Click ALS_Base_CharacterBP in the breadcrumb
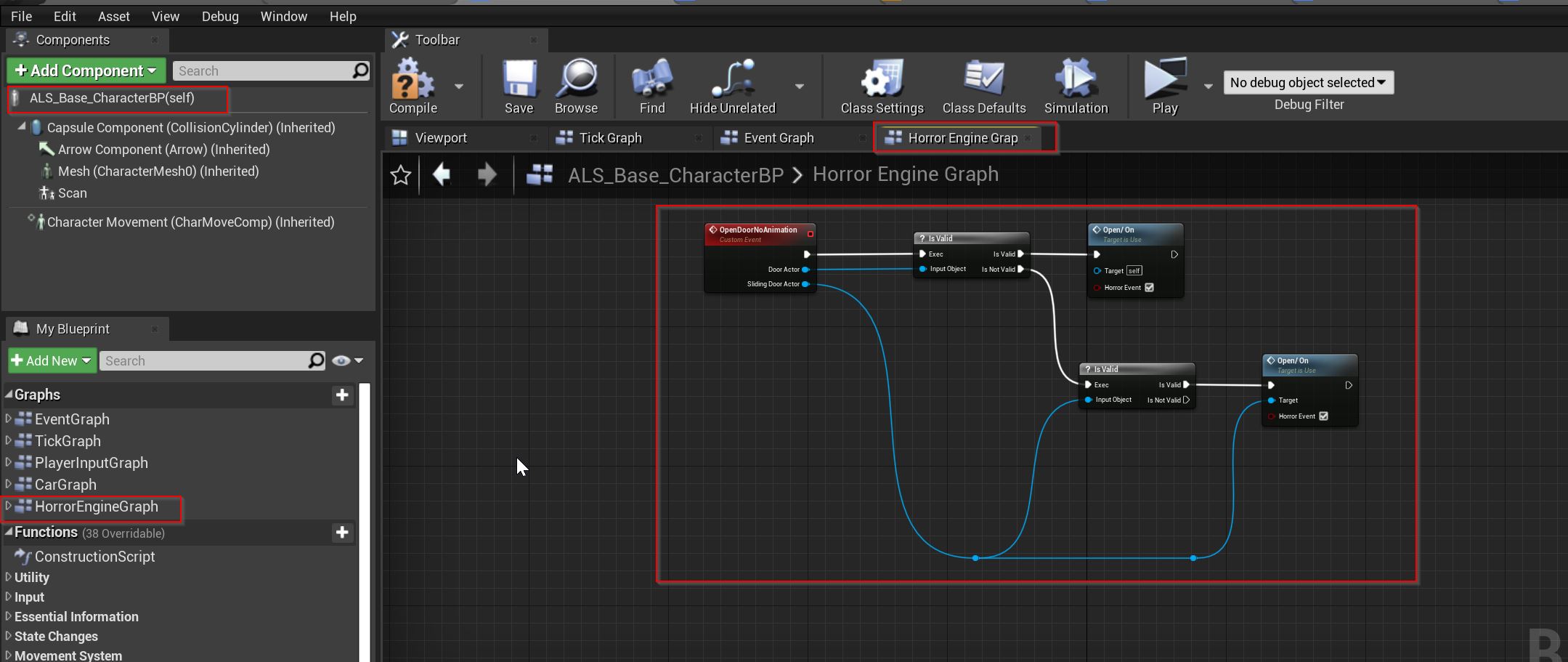Screen dimensions: 1568x662 click(x=675, y=175)
